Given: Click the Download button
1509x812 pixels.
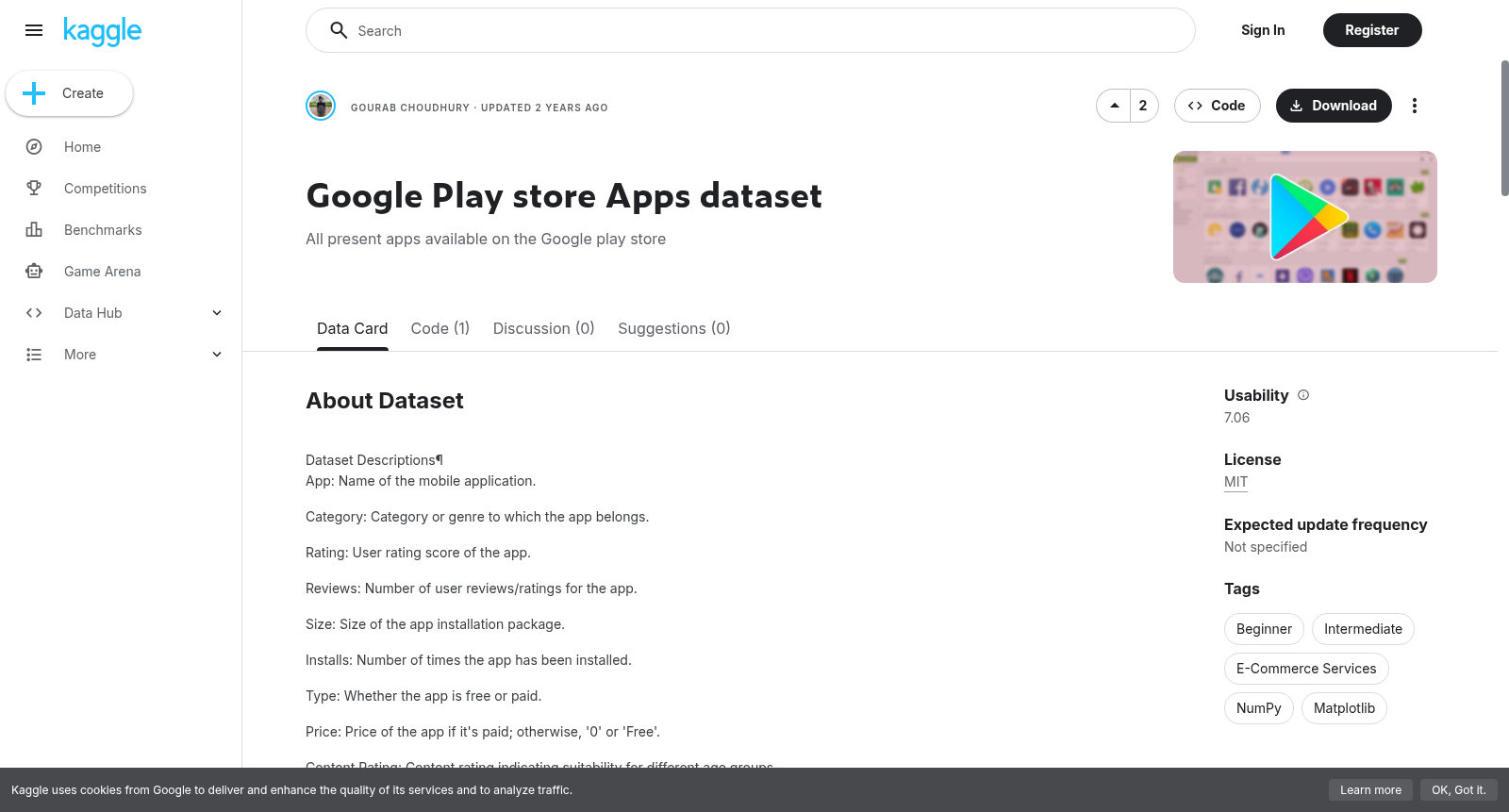Looking at the screenshot, I should [x=1334, y=106].
